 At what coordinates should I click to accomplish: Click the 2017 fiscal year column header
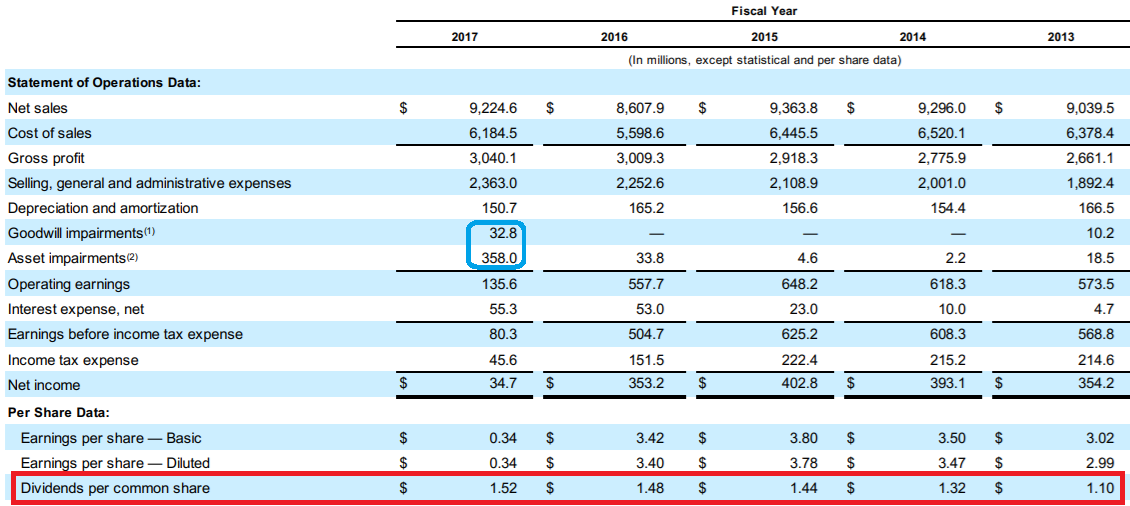[465, 37]
